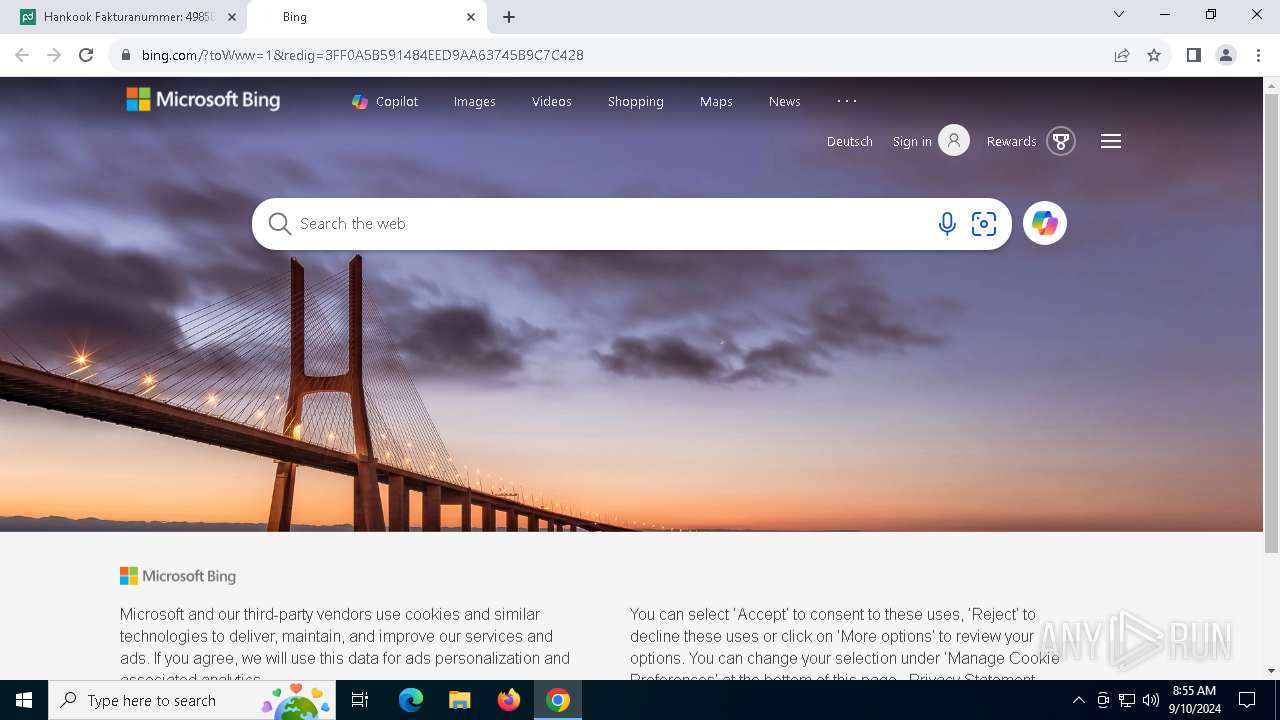Click Microsoft Bing logo in header
This screenshot has width=1280, height=720.
pyautogui.click(x=203, y=100)
